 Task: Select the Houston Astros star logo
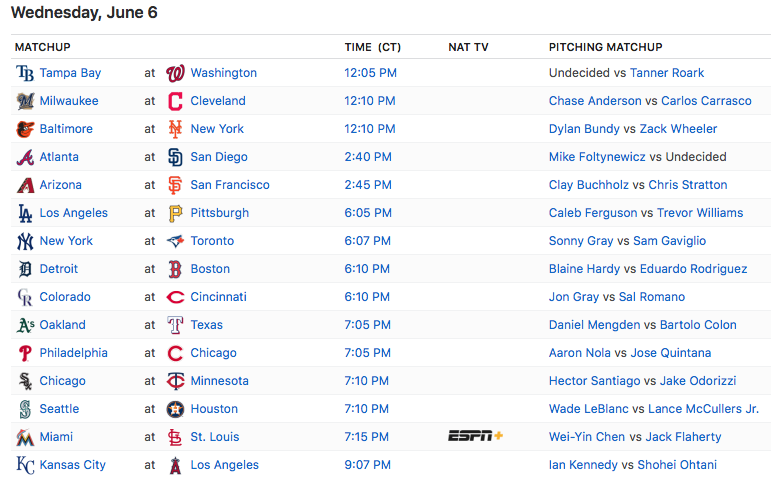point(176,409)
